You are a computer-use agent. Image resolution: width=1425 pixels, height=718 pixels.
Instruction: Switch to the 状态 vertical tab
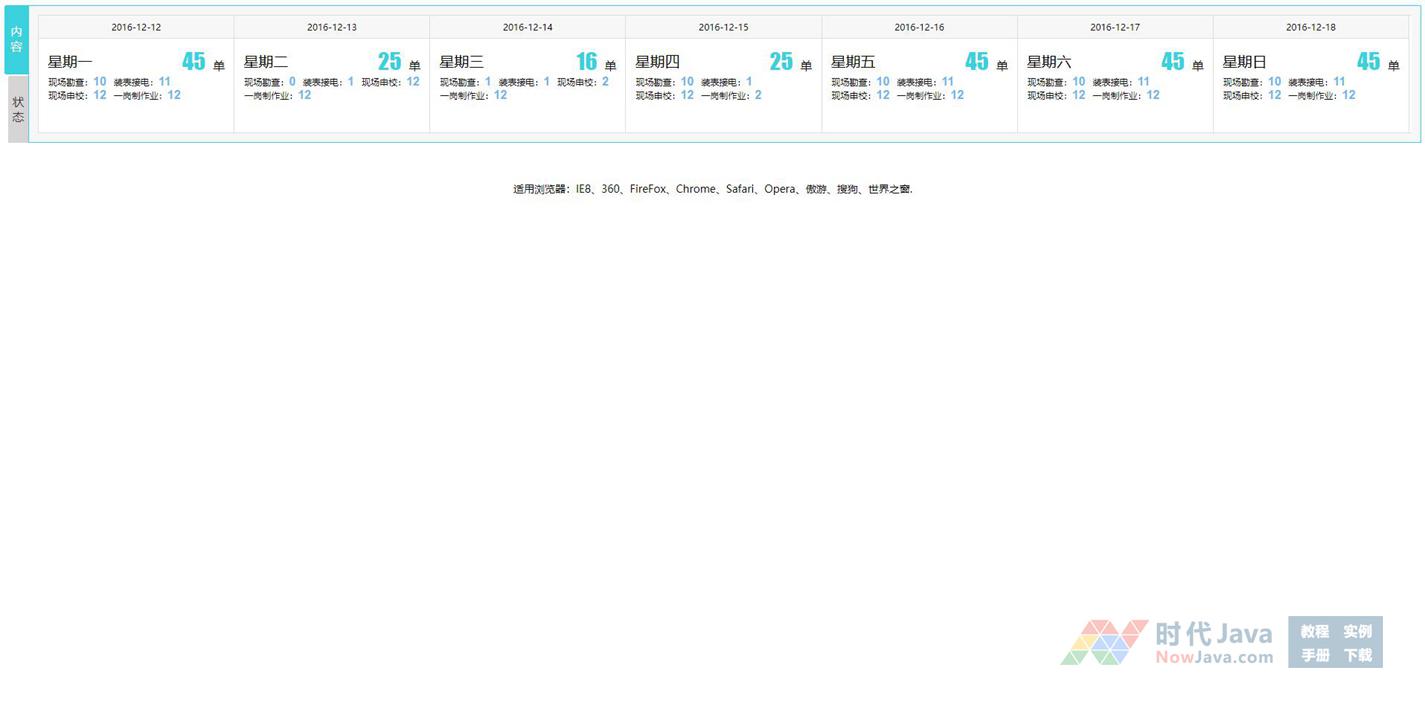coord(17,109)
